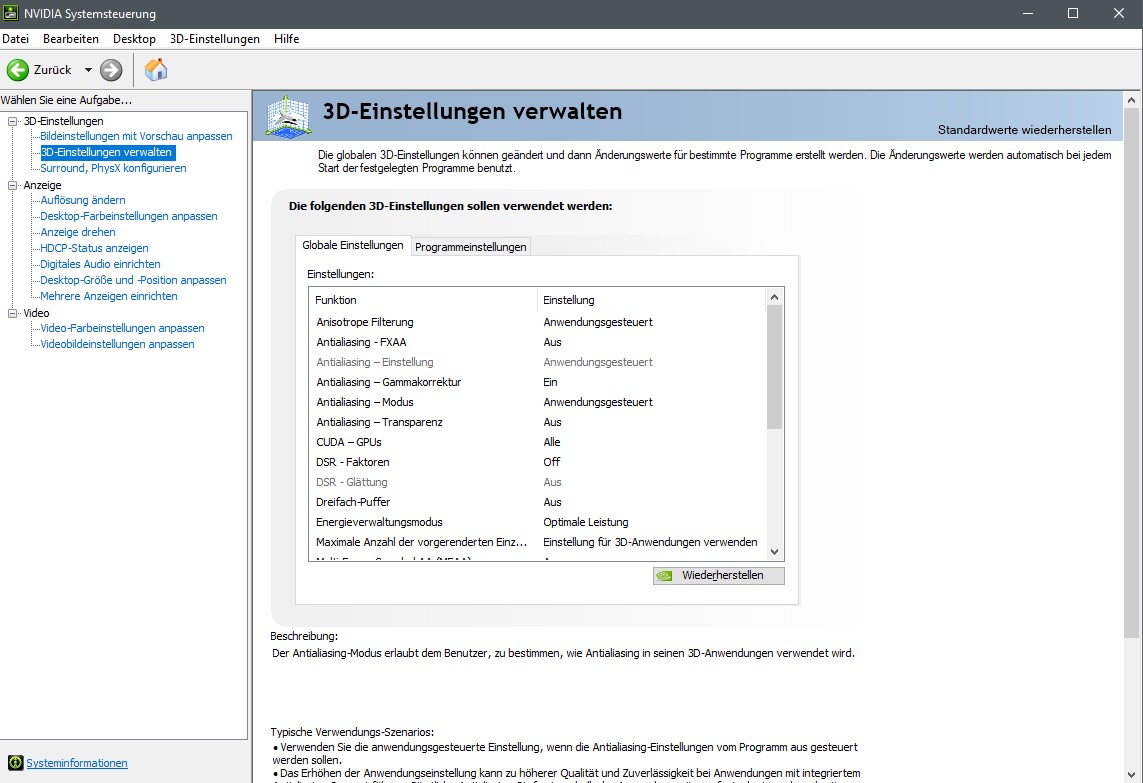
Task: Open Mehrere Anzeigen einrichten
Action: 109,296
